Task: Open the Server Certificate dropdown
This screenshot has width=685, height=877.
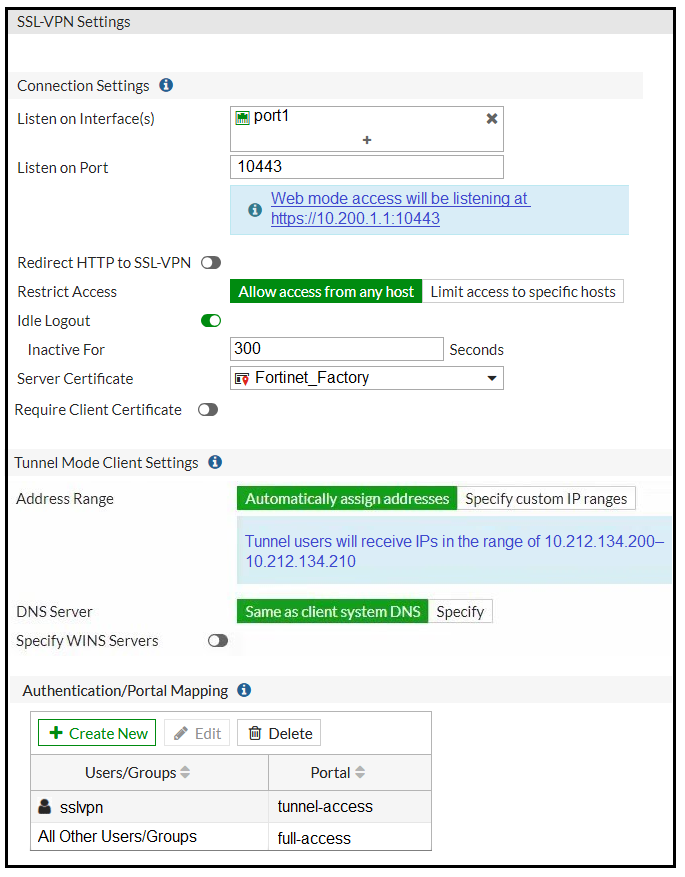Action: pos(367,378)
